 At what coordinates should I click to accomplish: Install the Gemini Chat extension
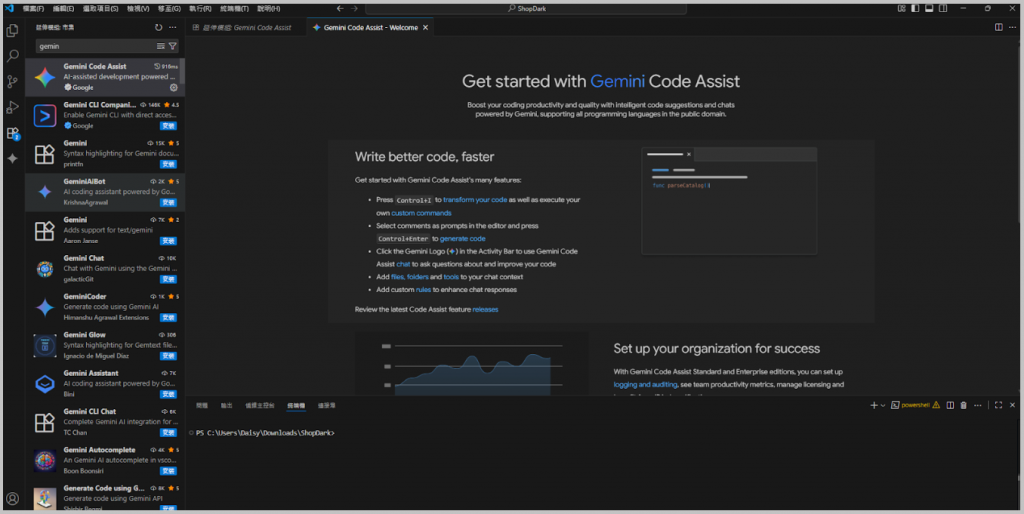coord(168,280)
